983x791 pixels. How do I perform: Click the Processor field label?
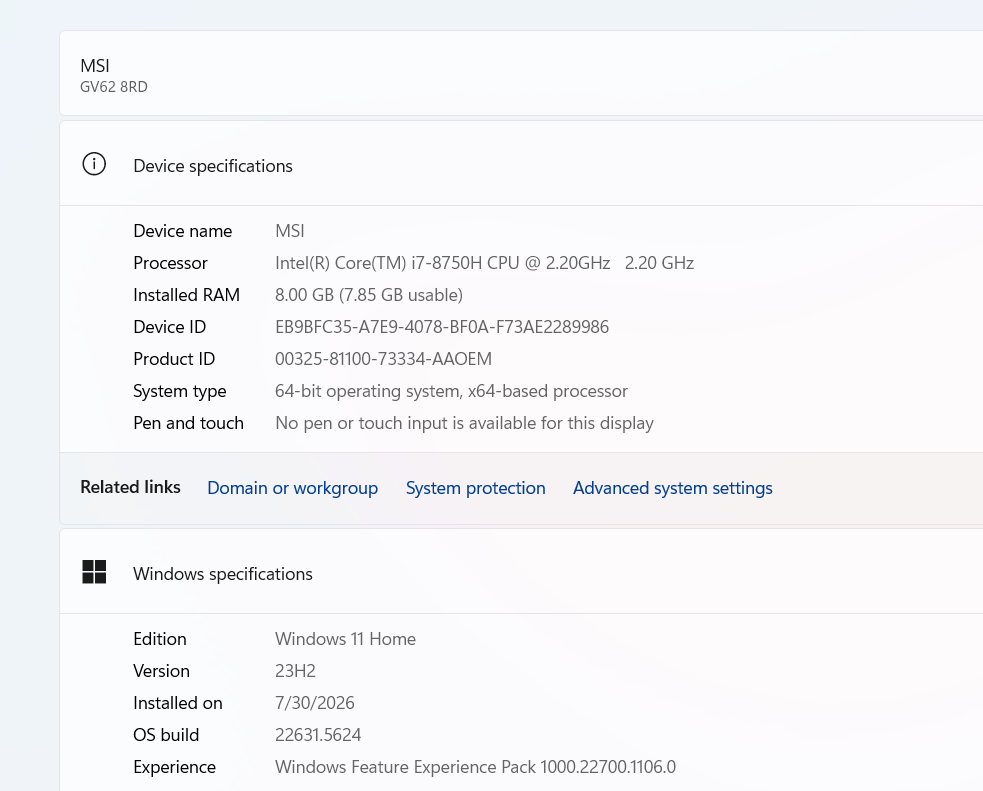pyautogui.click(x=171, y=263)
